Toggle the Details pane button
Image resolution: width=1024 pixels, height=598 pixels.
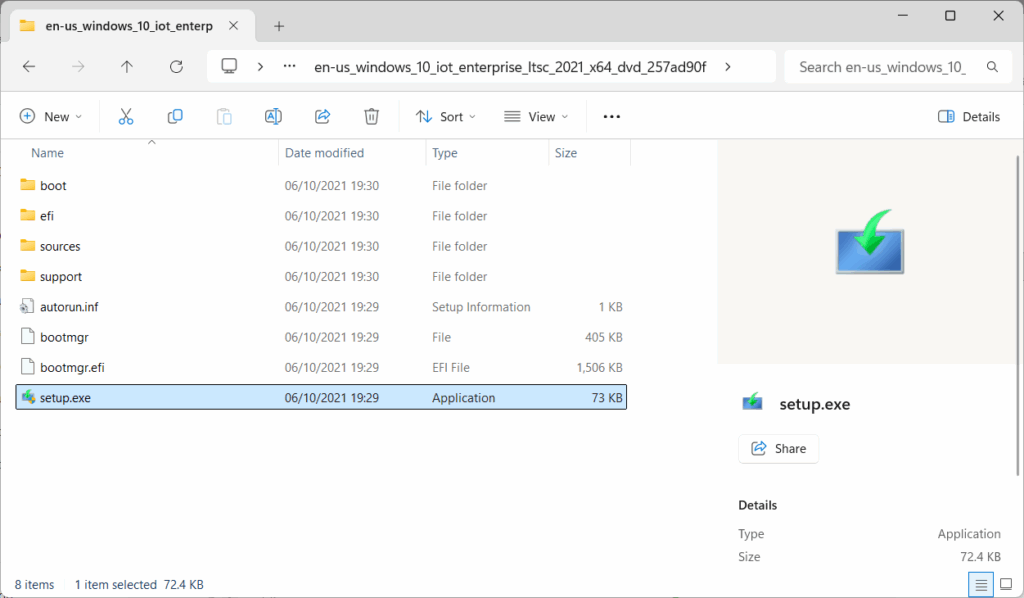click(969, 117)
